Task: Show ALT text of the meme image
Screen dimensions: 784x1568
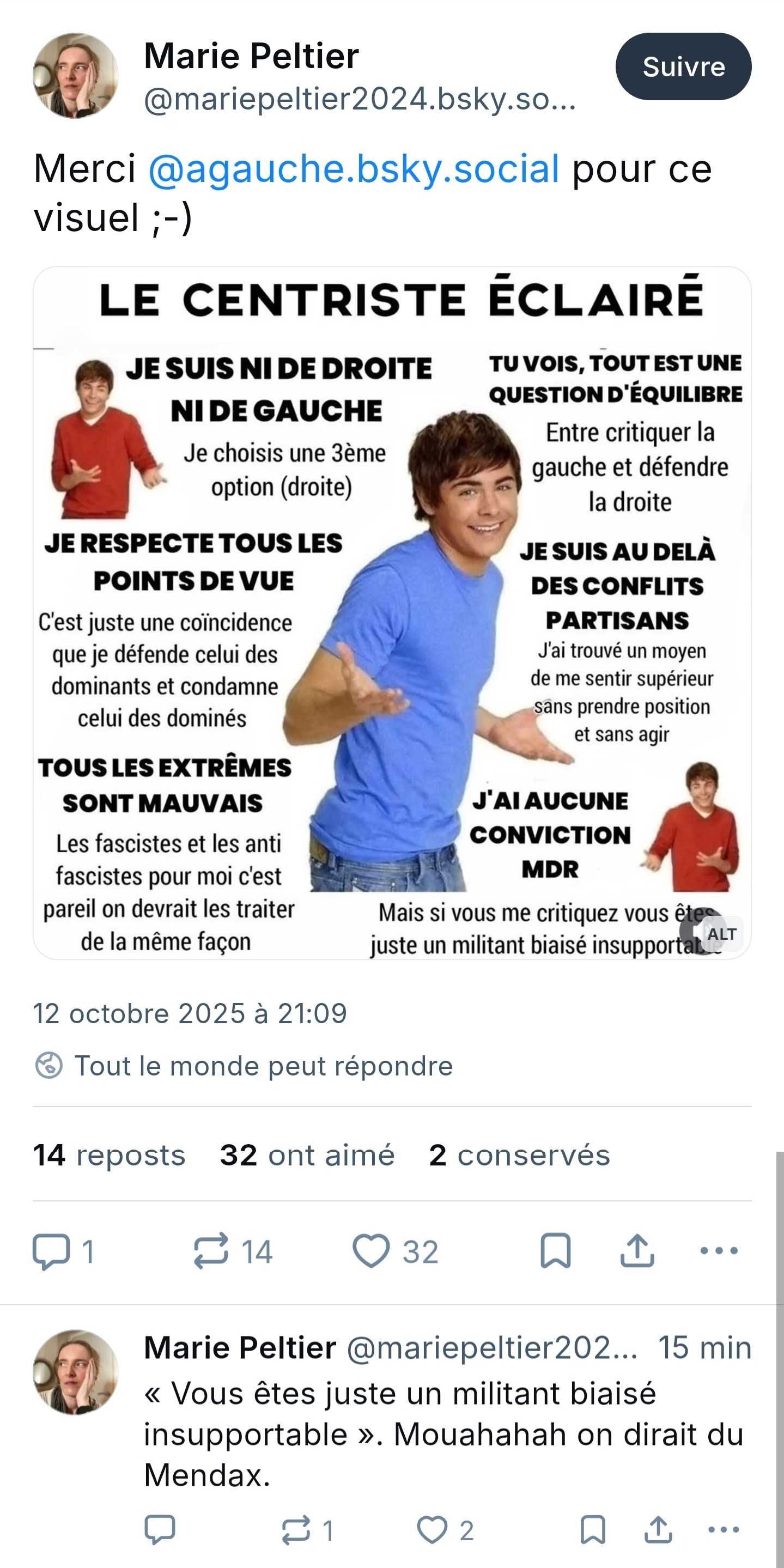Action: tap(722, 934)
